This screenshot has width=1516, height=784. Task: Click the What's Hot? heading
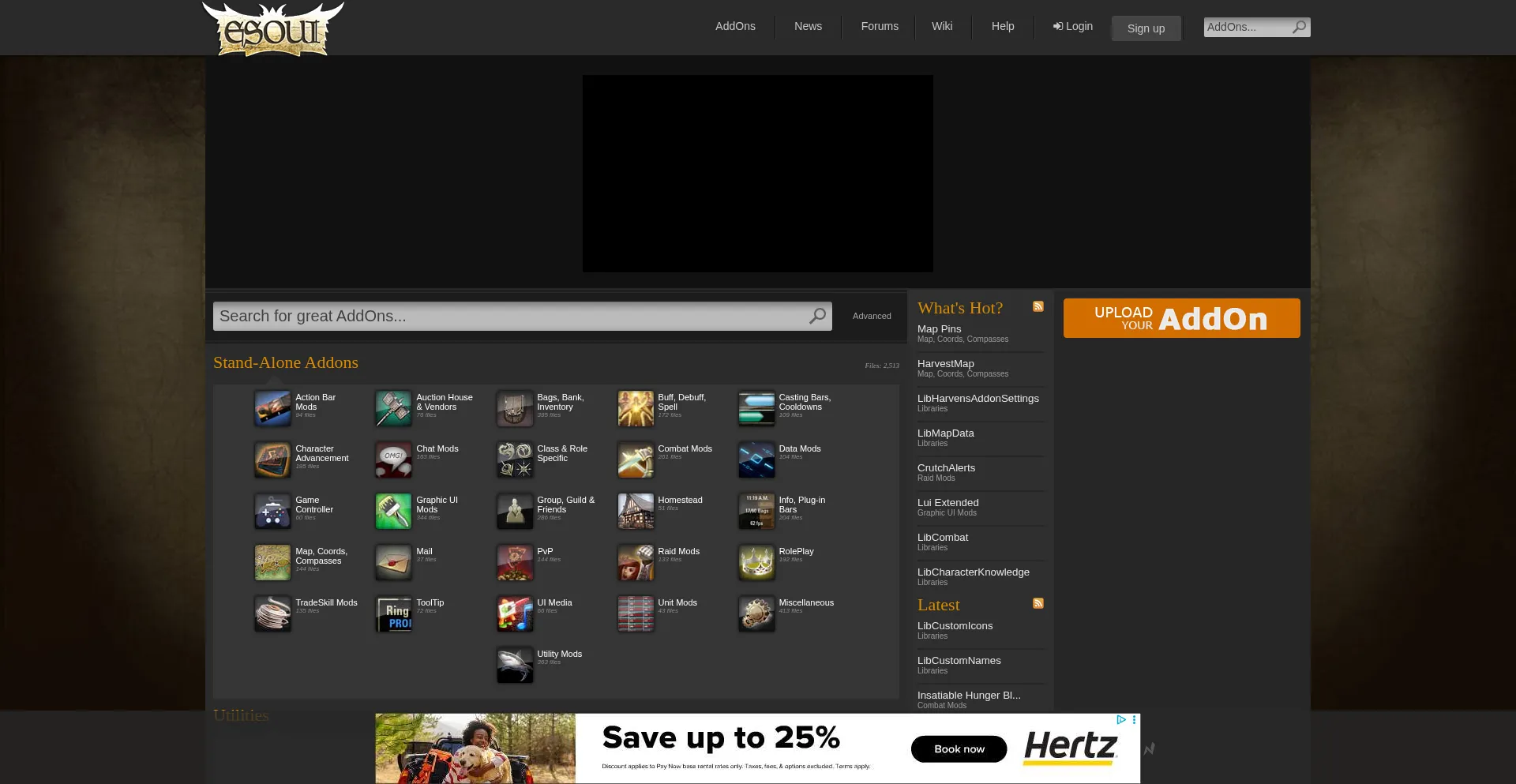pyautogui.click(x=960, y=308)
